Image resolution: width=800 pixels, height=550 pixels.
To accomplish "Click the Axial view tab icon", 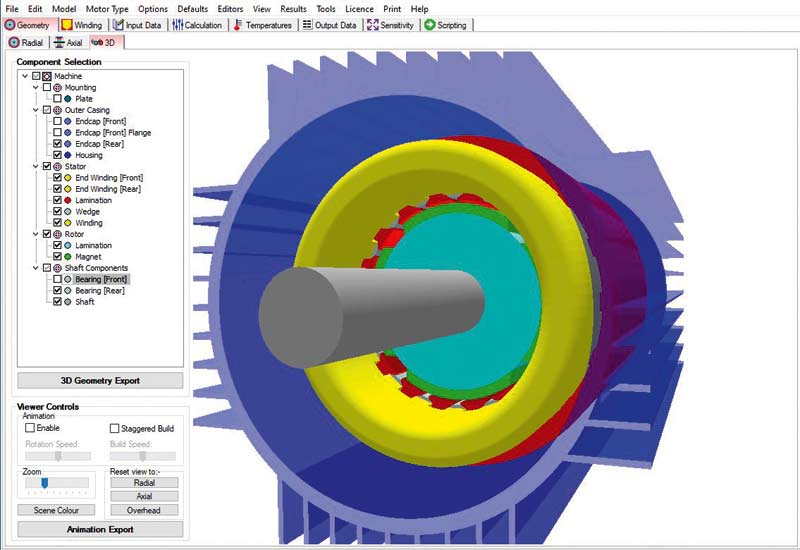I will click(x=59, y=43).
